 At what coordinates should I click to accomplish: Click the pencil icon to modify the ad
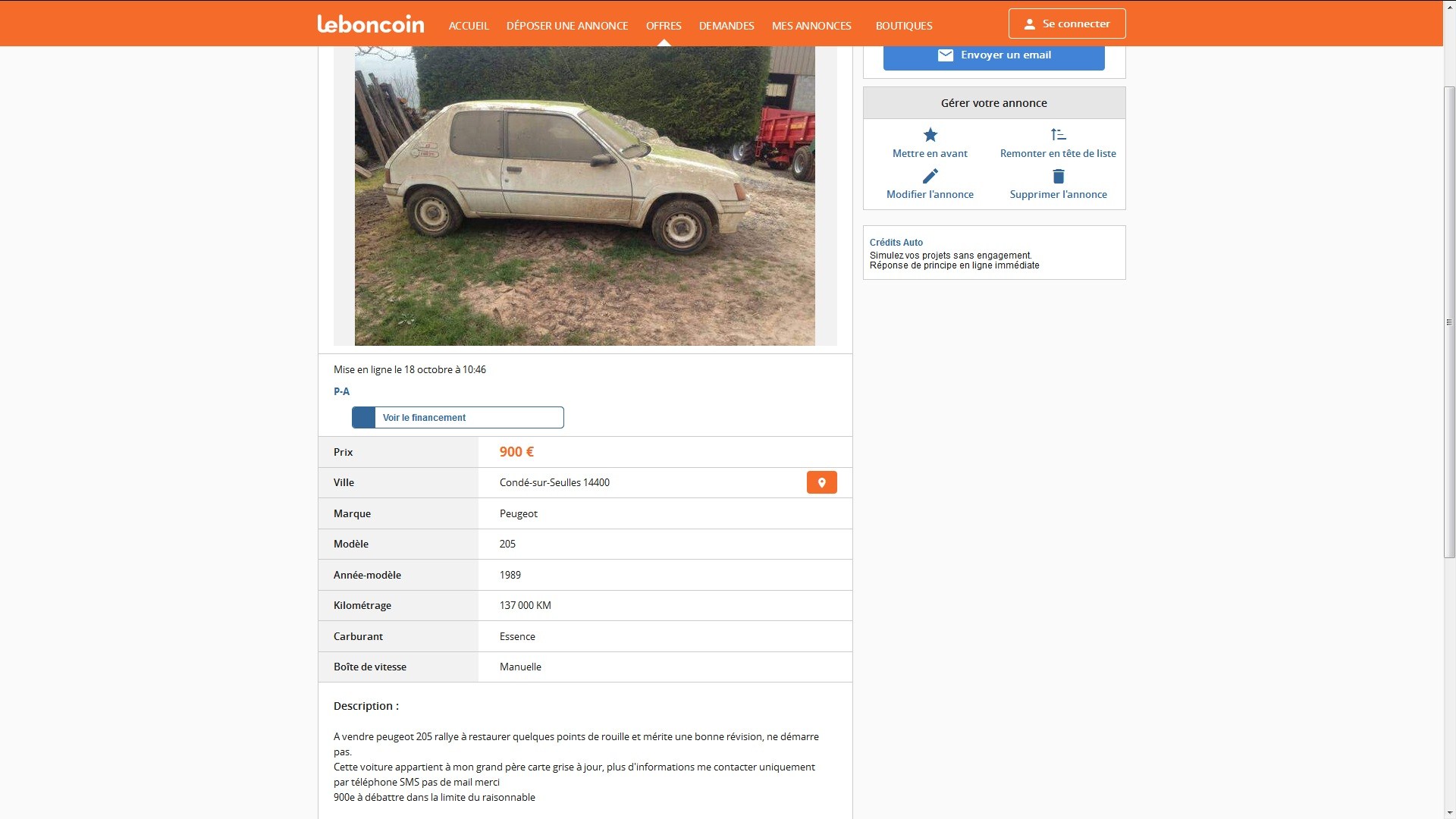(x=930, y=176)
